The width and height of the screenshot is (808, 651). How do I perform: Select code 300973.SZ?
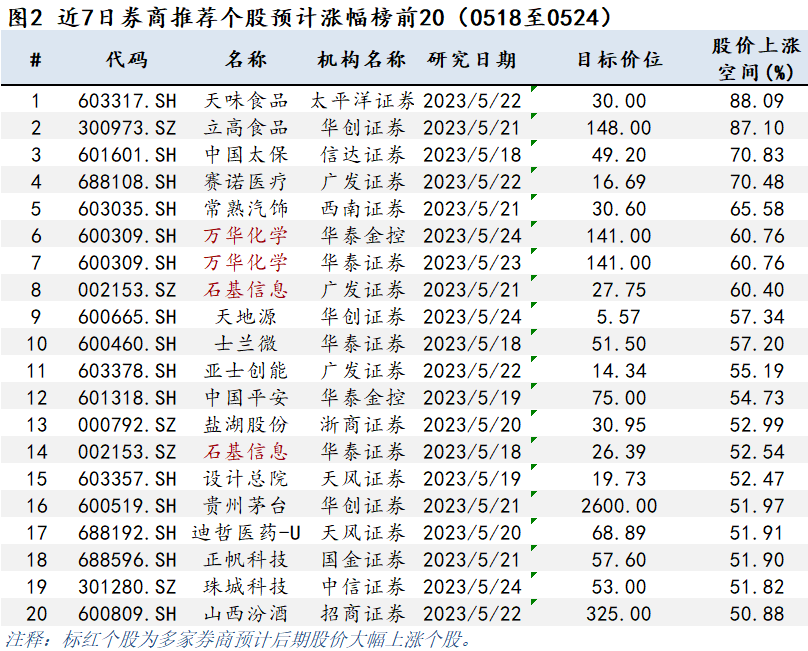click(x=127, y=128)
